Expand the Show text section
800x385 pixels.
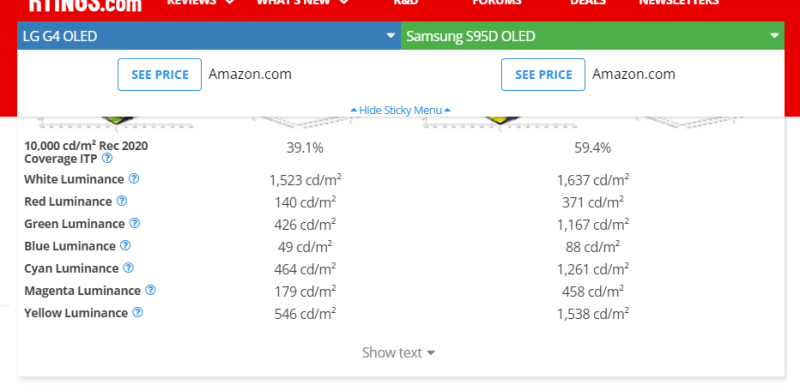click(398, 352)
